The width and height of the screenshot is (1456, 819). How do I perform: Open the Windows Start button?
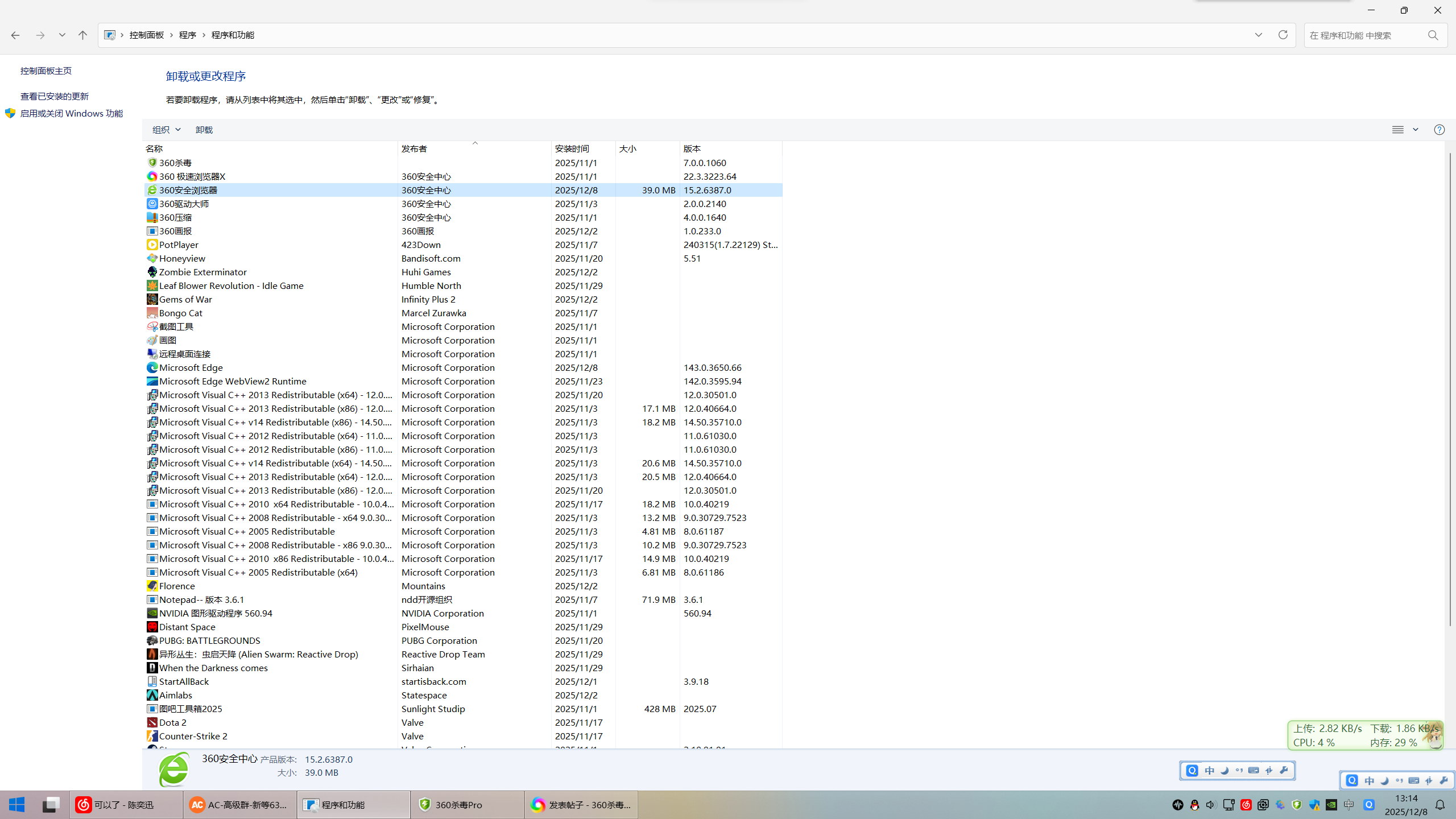[17, 804]
